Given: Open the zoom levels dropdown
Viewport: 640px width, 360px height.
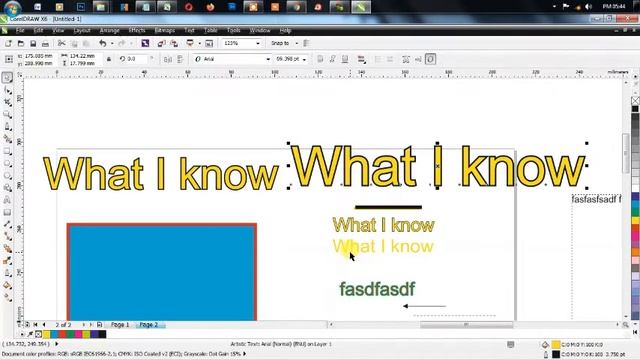Looking at the screenshot, I should pos(258,43).
